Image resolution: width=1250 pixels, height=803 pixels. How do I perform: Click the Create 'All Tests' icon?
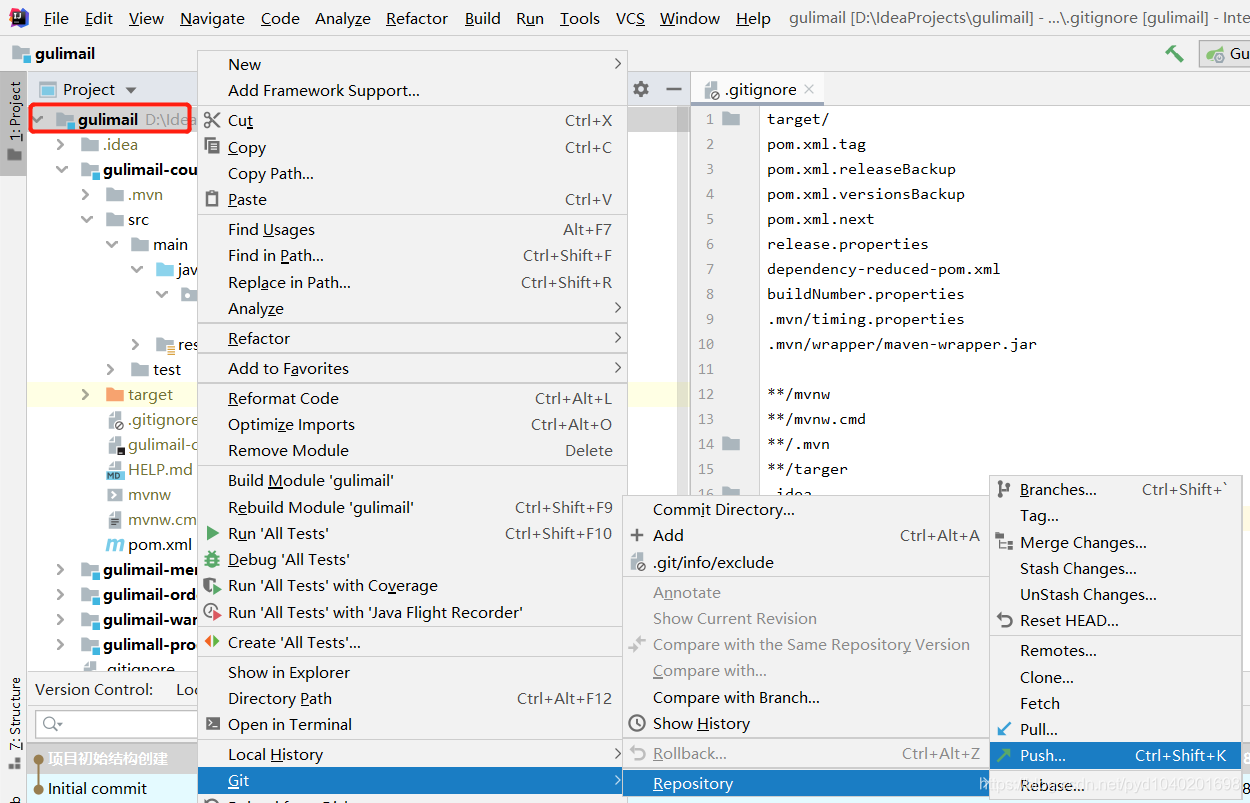(211, 642)
